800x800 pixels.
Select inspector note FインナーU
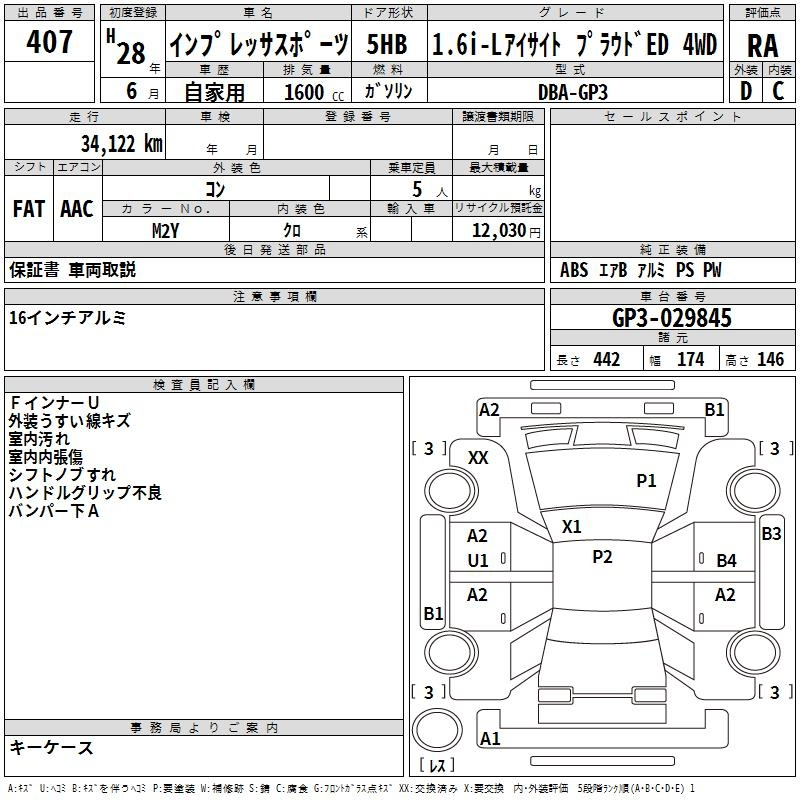[54, 403]
